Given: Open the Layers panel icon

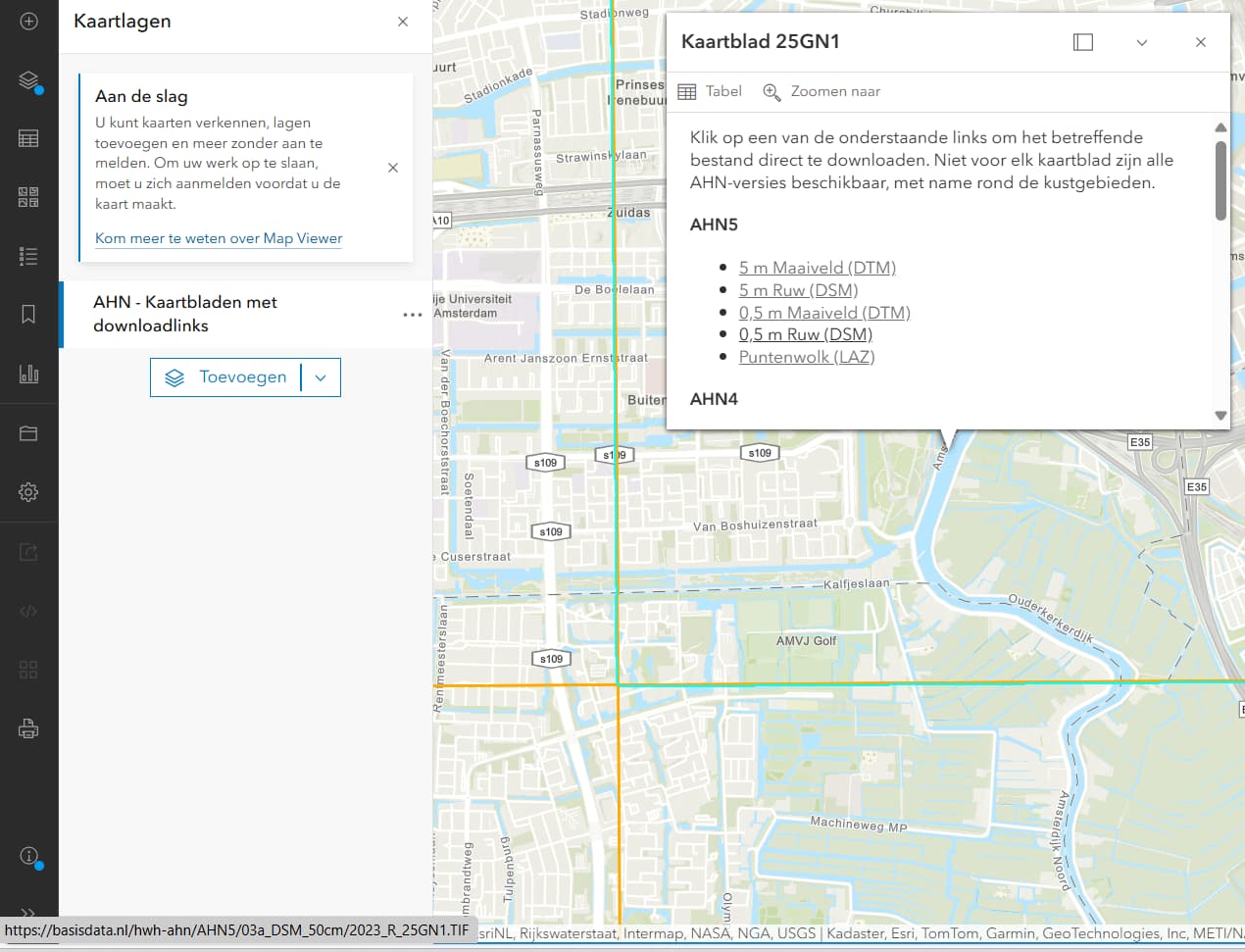Looking at the screenshot, I should tap(28, 80).
